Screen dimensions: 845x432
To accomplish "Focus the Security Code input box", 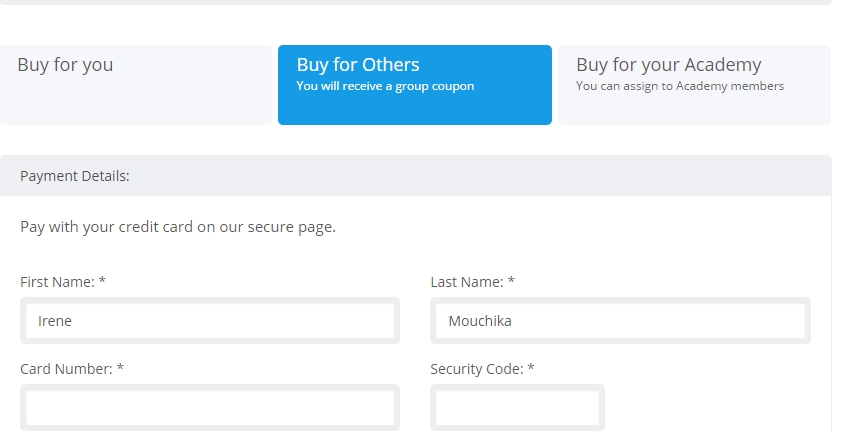I will tap(517, 408).
